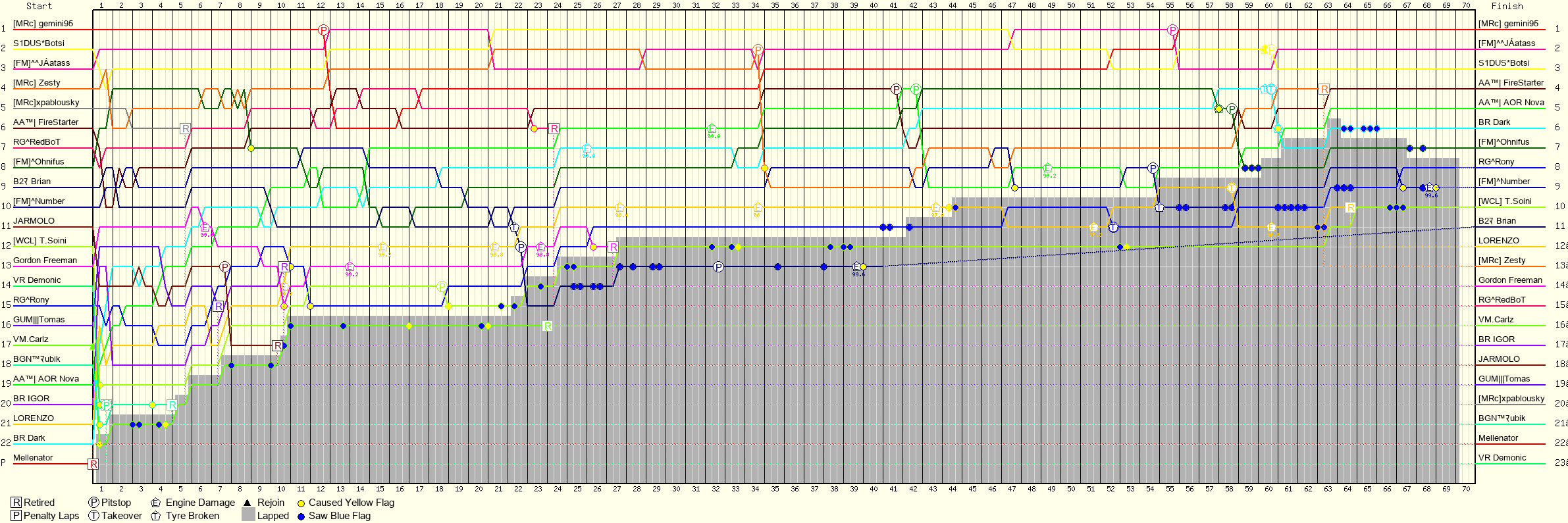Image resolution: width=1568 pixels, height=523 pixels.
Task: Click '[MRc] Zesty' in the Finish list
Action: [x=1502, y=261]
